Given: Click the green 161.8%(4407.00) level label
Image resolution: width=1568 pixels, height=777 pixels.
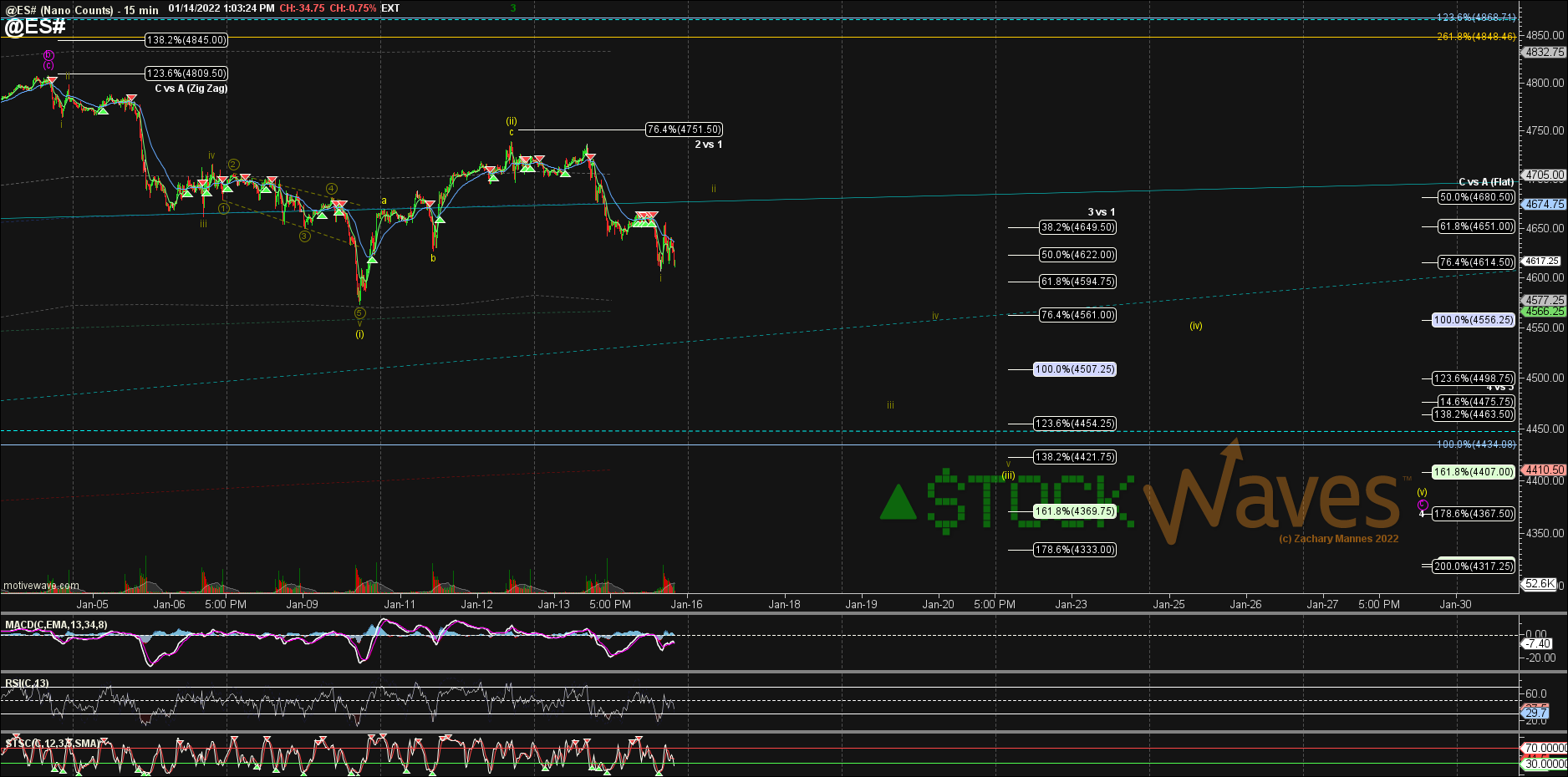Looking at the screenshot, I should point(1474,472).
